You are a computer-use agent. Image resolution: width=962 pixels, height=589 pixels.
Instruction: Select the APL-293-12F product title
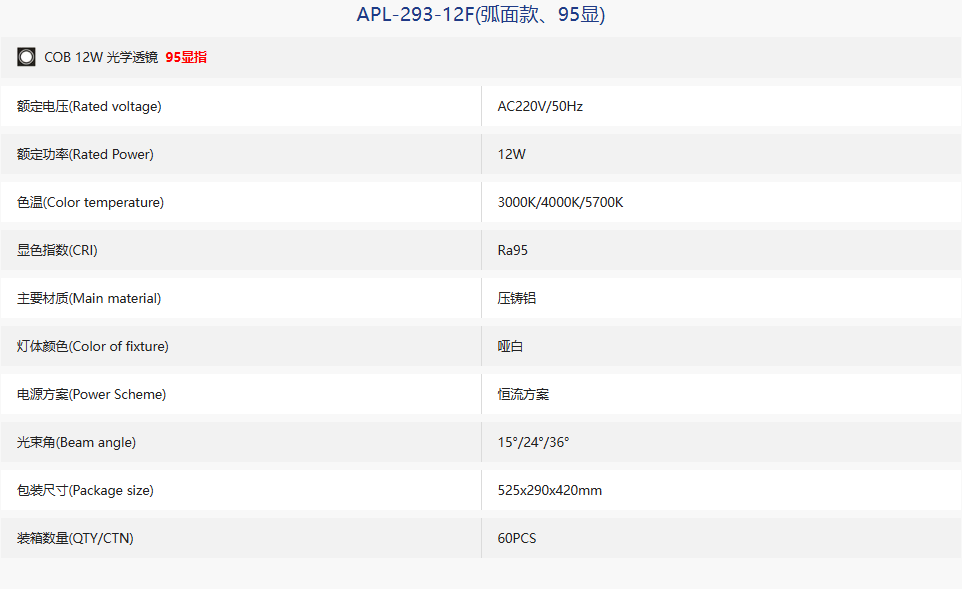point(481,14)
